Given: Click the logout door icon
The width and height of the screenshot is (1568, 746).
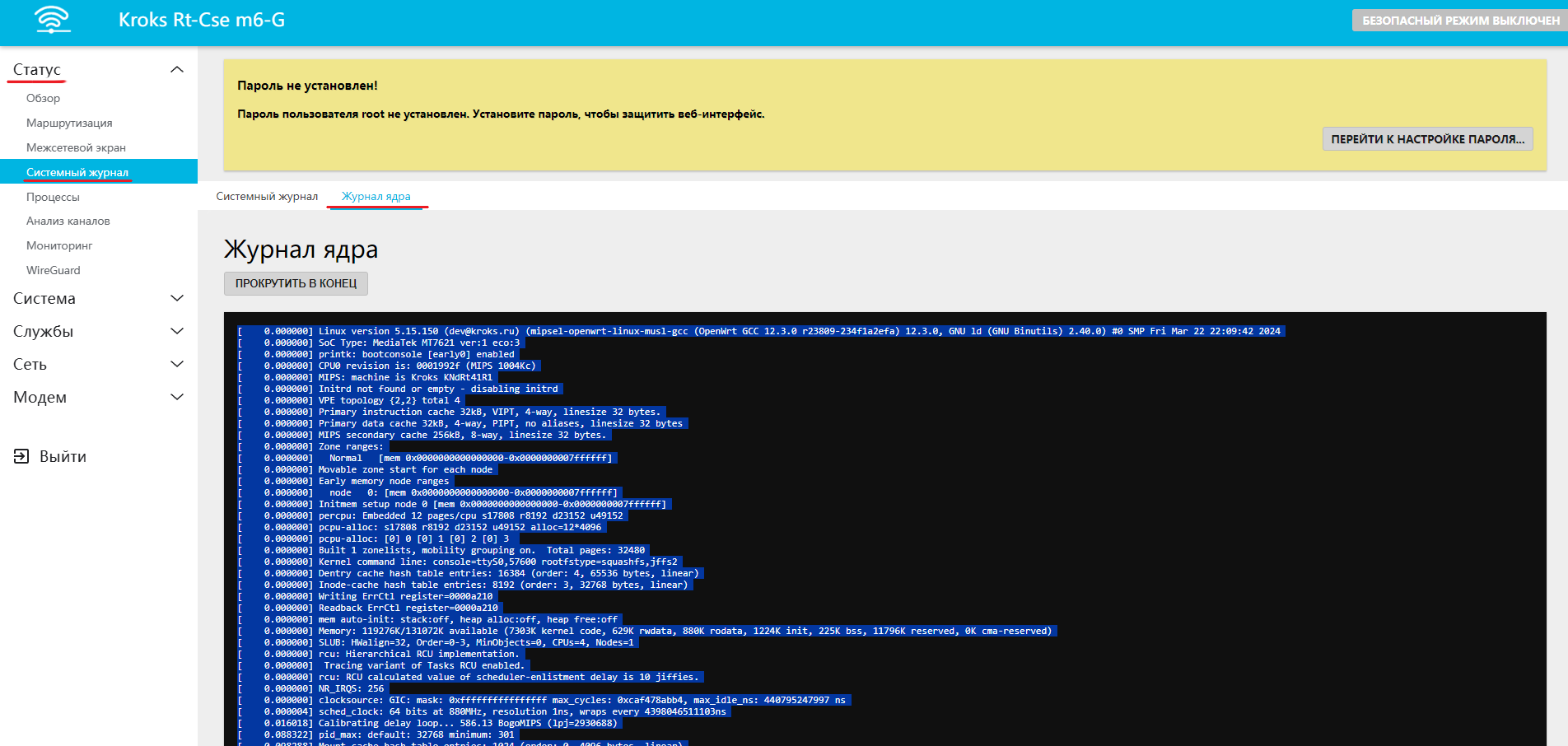Looking at the screenshot, I should pyautogui.click(x=21, y=456).
